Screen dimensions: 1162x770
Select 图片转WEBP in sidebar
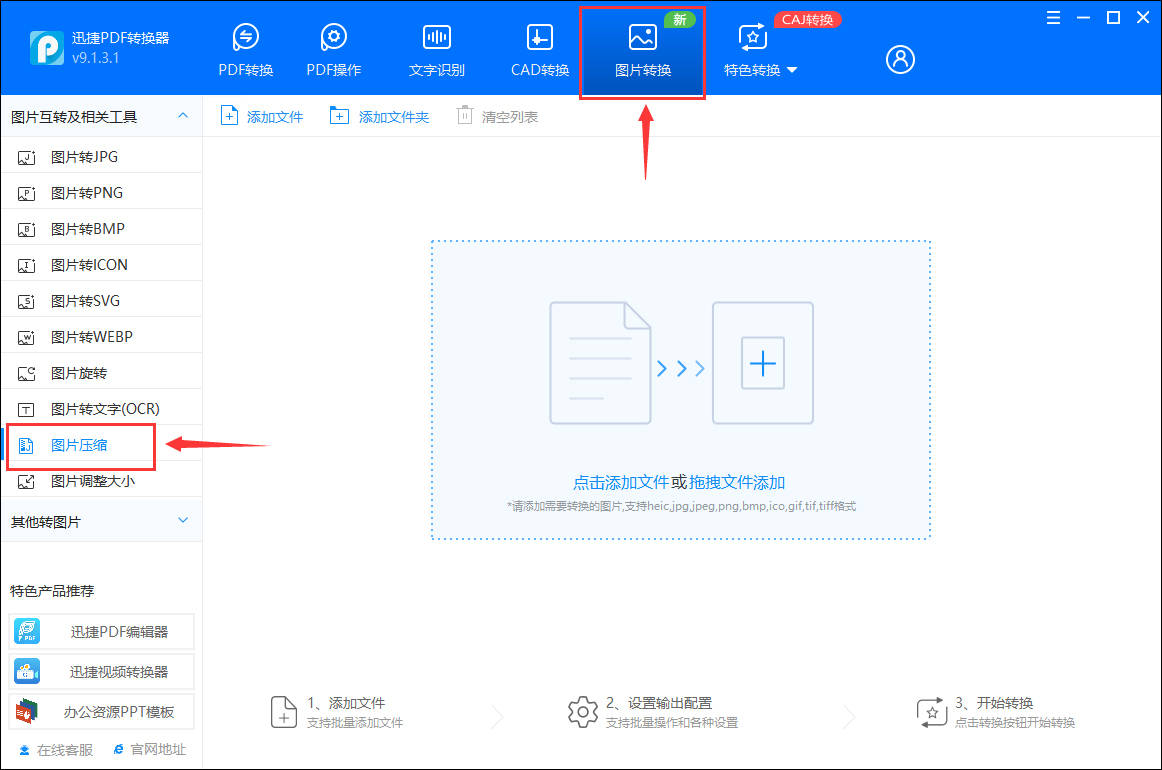click(102, 337)
